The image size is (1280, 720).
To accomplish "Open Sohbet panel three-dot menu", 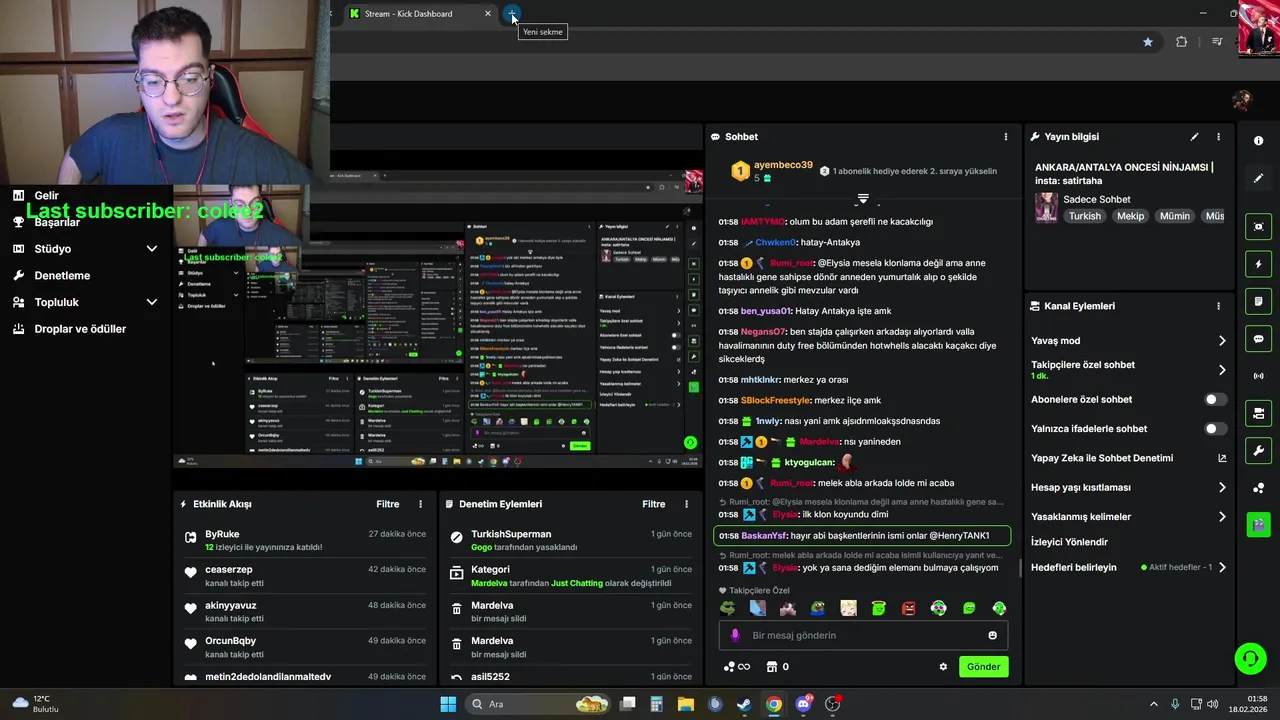I will [x=1006, y=137].
